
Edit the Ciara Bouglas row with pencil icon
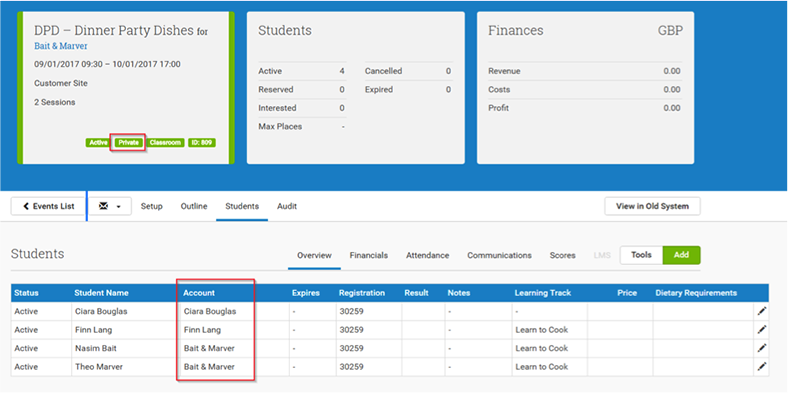(762, 311)
